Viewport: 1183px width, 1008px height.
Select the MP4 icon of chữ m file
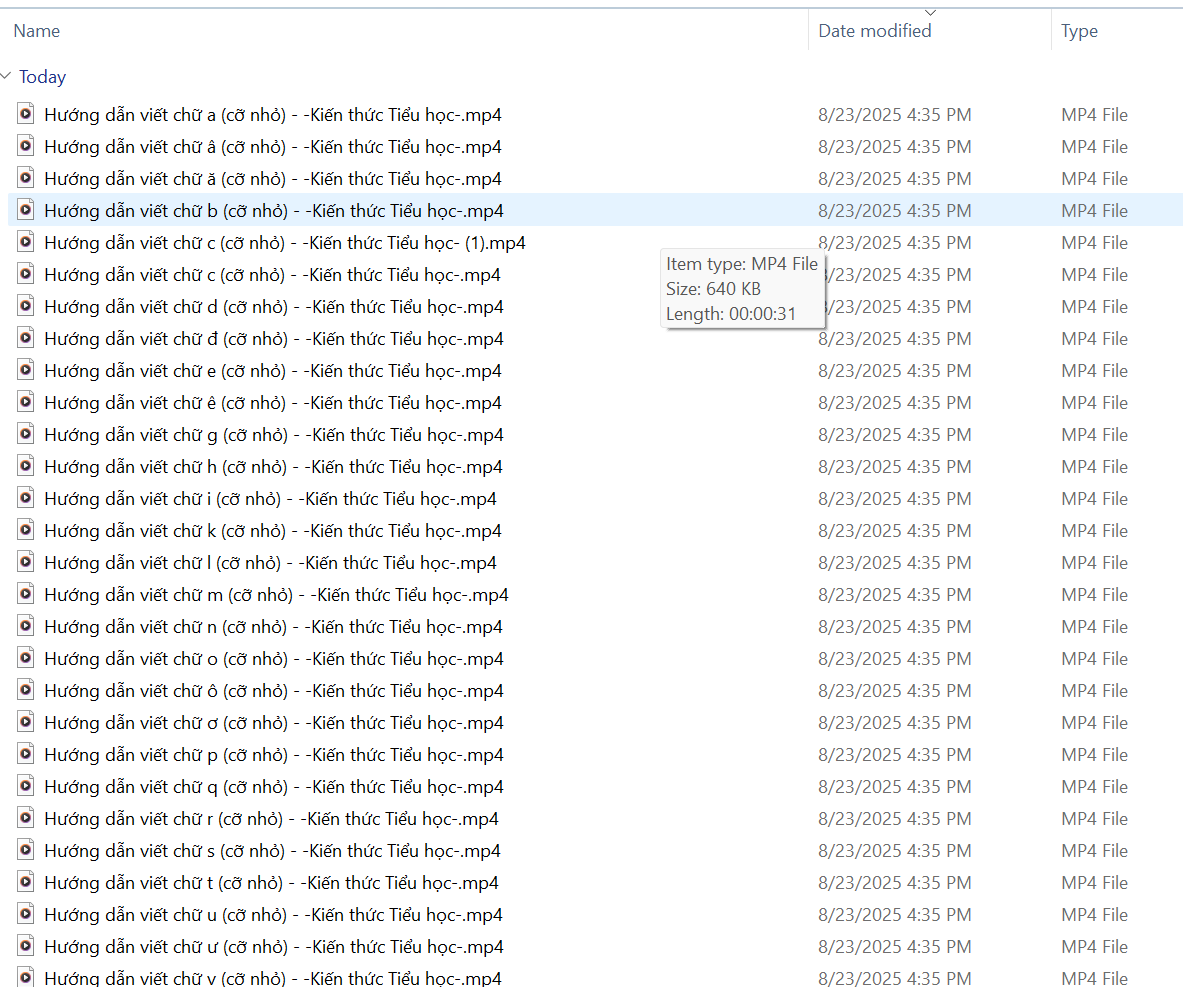click(x=26, y=594)
